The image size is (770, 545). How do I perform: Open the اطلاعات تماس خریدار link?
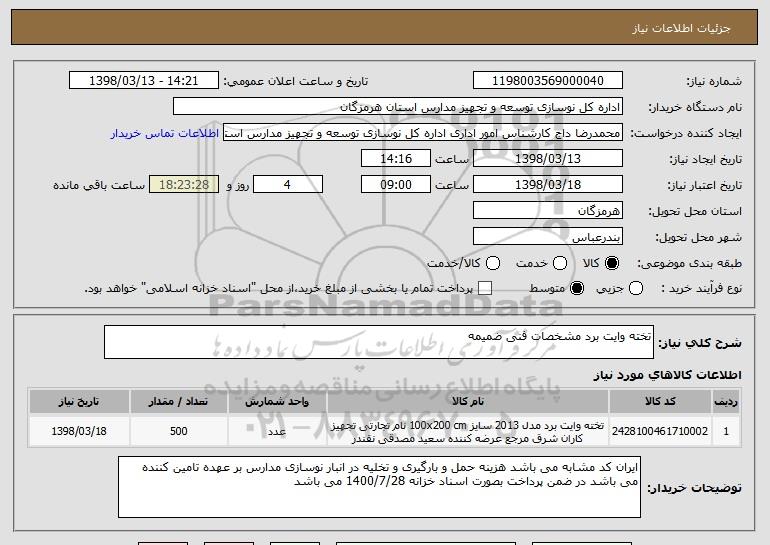click(165, 133)
